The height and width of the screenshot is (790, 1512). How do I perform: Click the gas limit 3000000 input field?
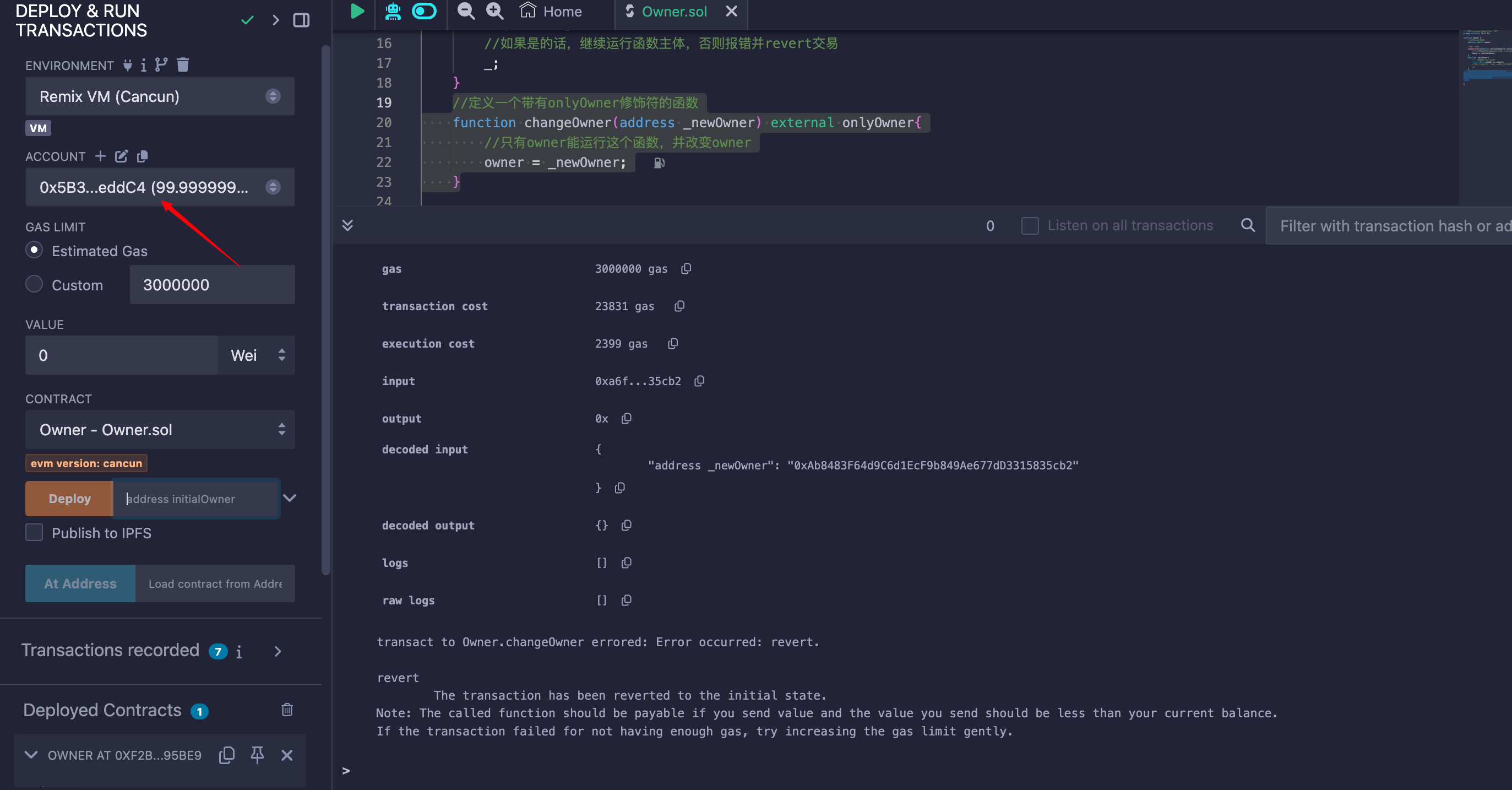pyautogui.click(x=212, y=284)
